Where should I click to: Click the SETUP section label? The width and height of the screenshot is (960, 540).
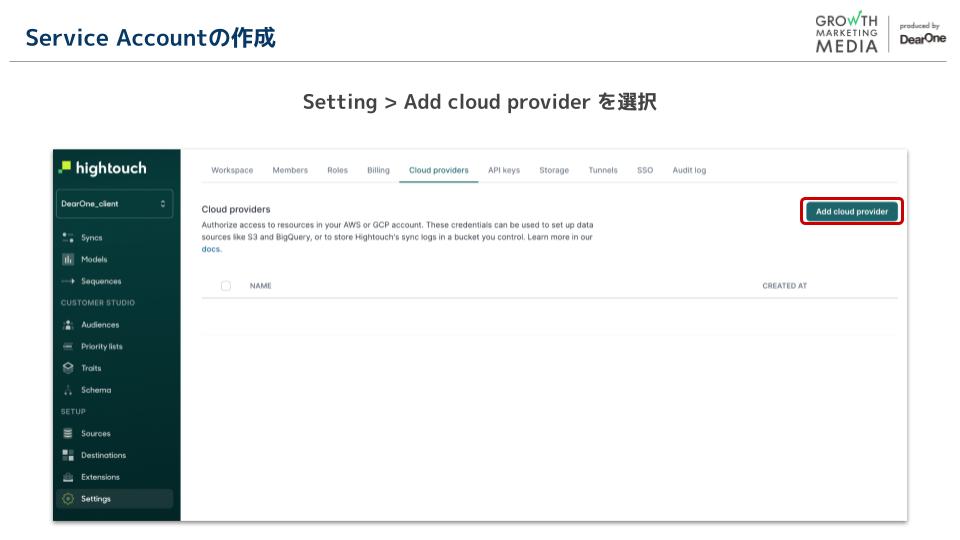point(73,411)
